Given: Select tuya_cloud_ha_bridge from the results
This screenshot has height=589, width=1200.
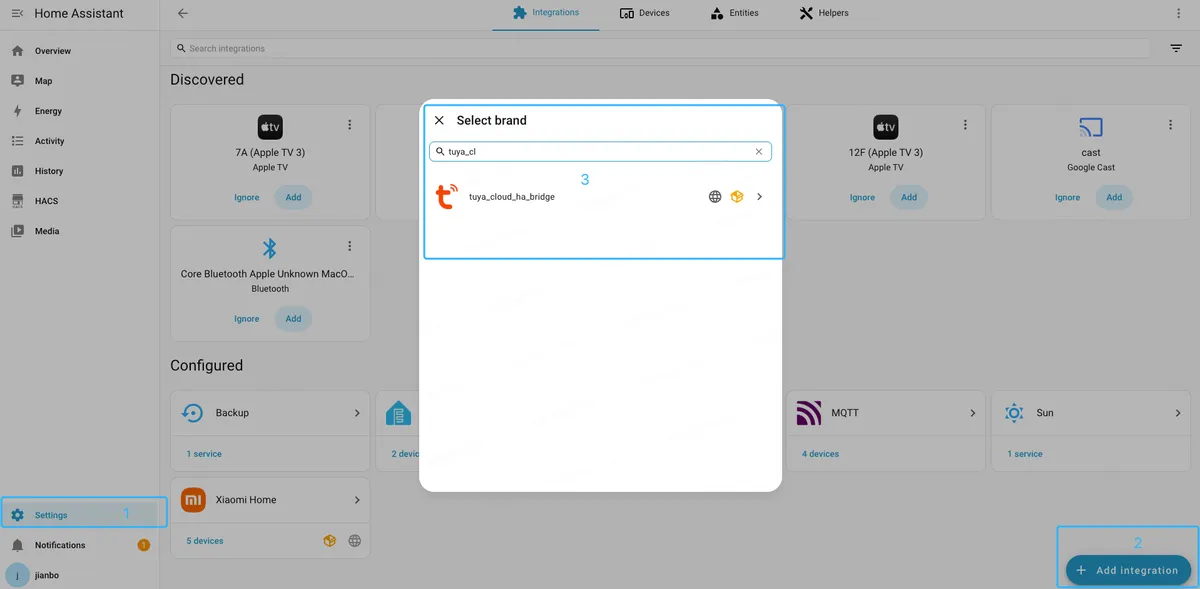Looking at the screenshot, I should pyautogui.click(x=600, y=197).
